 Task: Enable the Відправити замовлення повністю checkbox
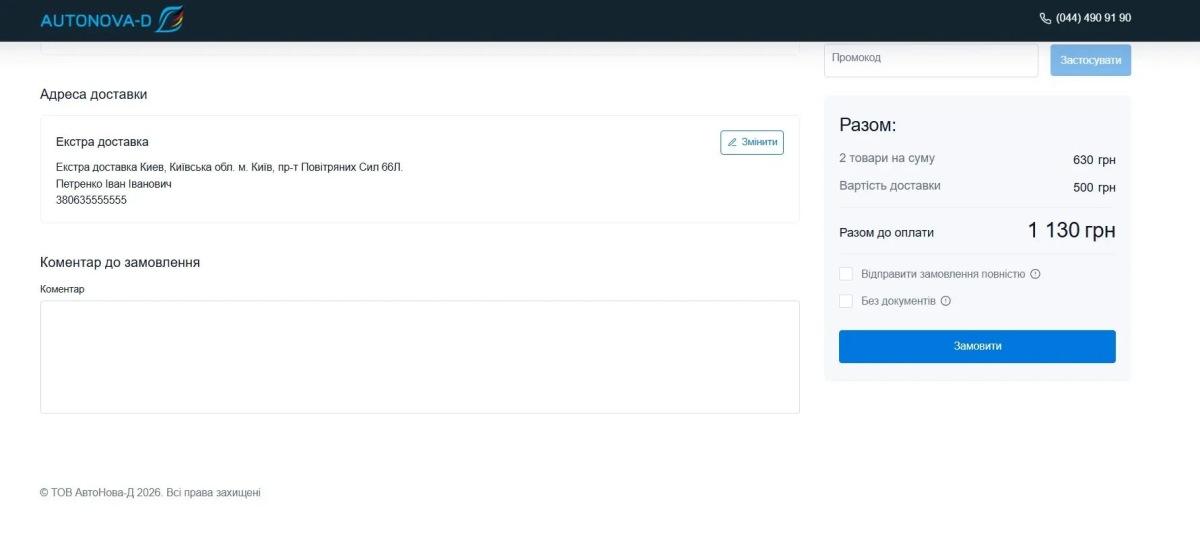846,274
